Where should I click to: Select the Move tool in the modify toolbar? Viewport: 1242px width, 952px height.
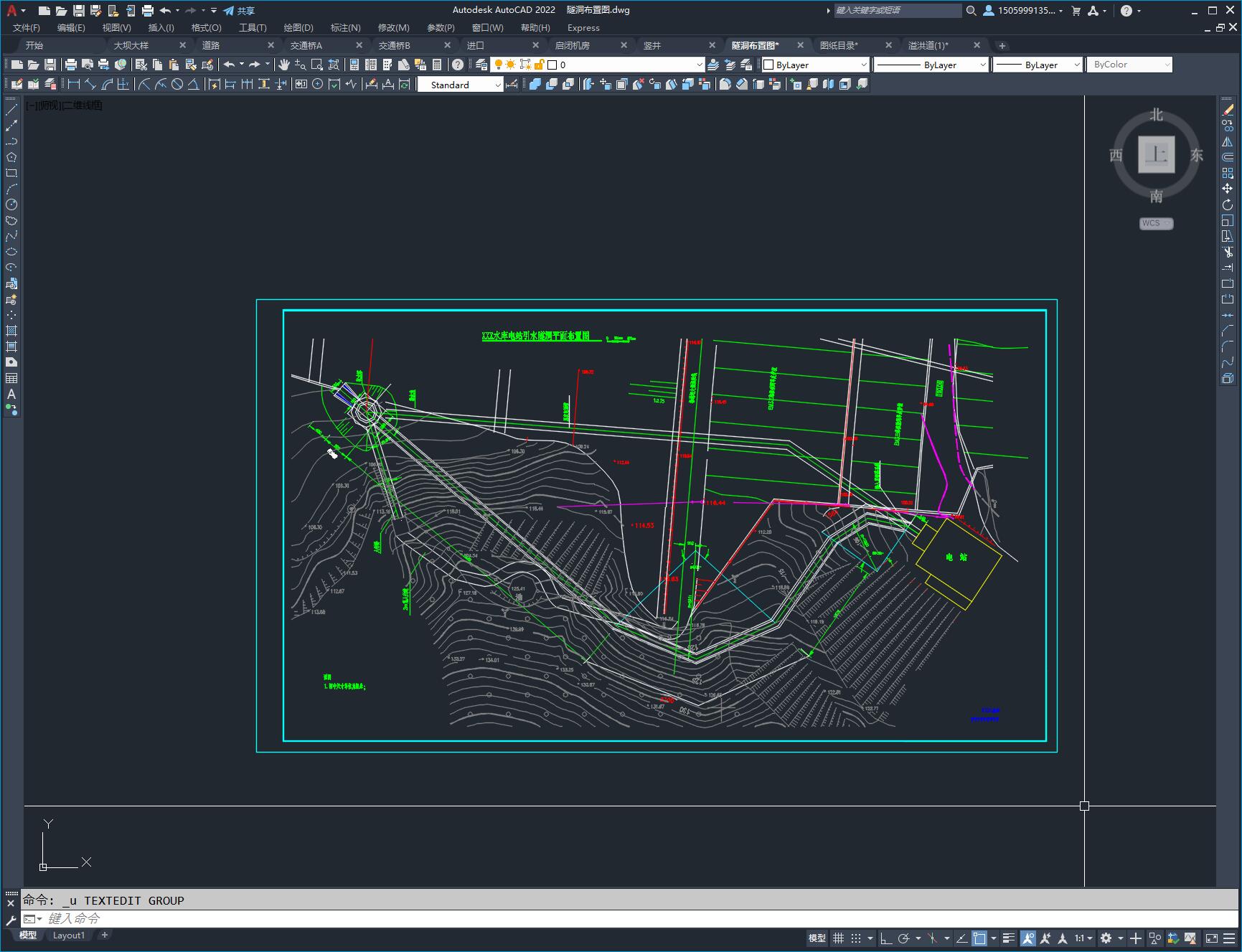[x=1228, y=189]
